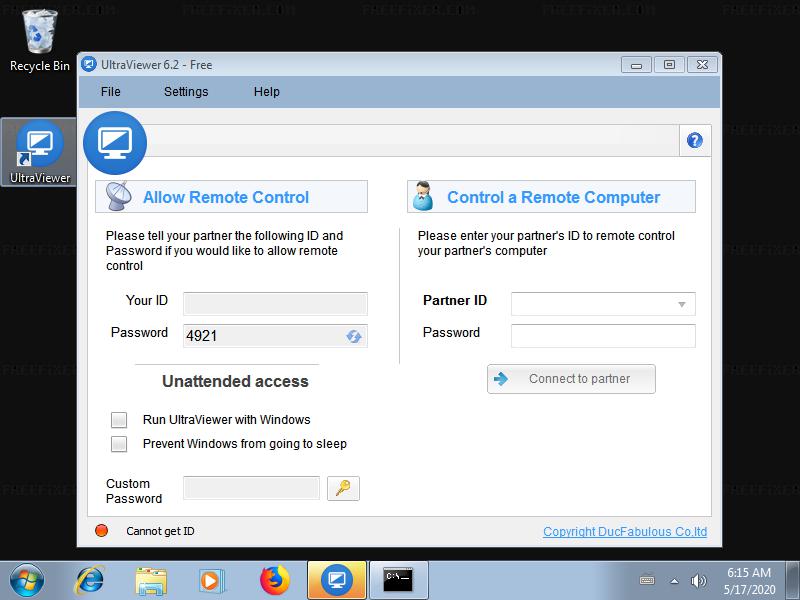800x600 pixels.
Task: Click the partner Password input field
Action: coord(603,336)
